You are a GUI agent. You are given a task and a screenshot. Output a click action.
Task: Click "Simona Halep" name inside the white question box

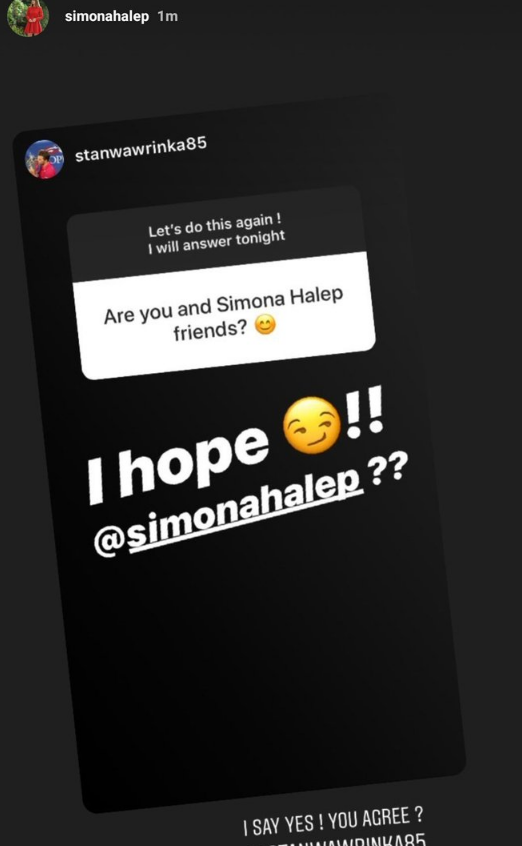(280, 299)
